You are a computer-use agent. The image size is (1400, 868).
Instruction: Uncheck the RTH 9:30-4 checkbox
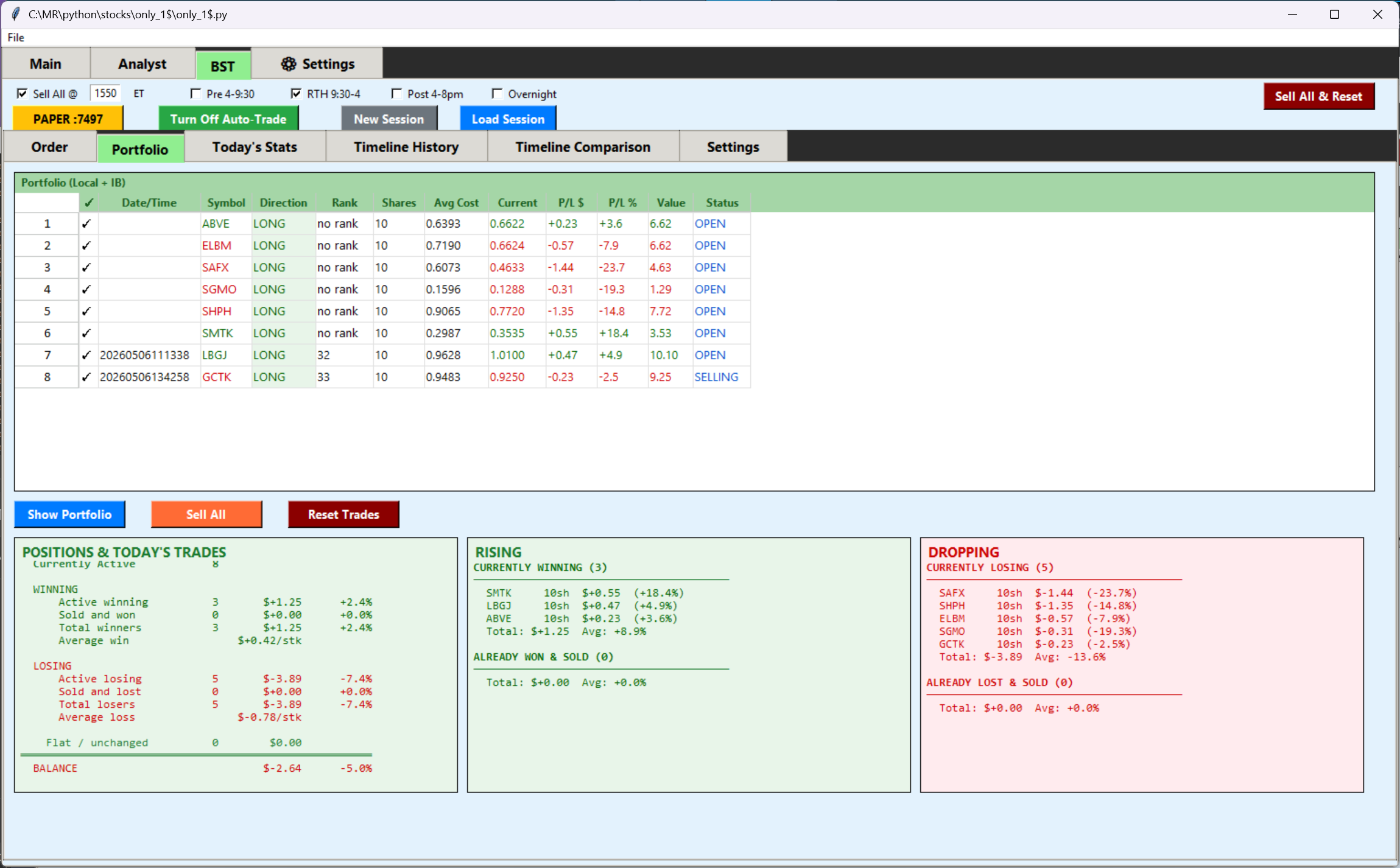296,94
